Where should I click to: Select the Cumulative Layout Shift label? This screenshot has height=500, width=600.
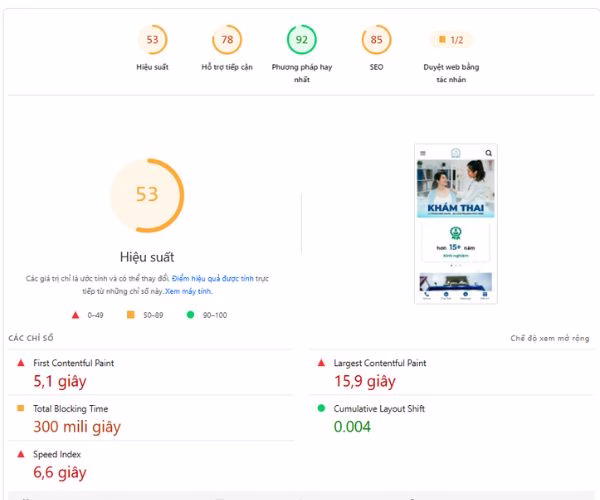point(379,409)
